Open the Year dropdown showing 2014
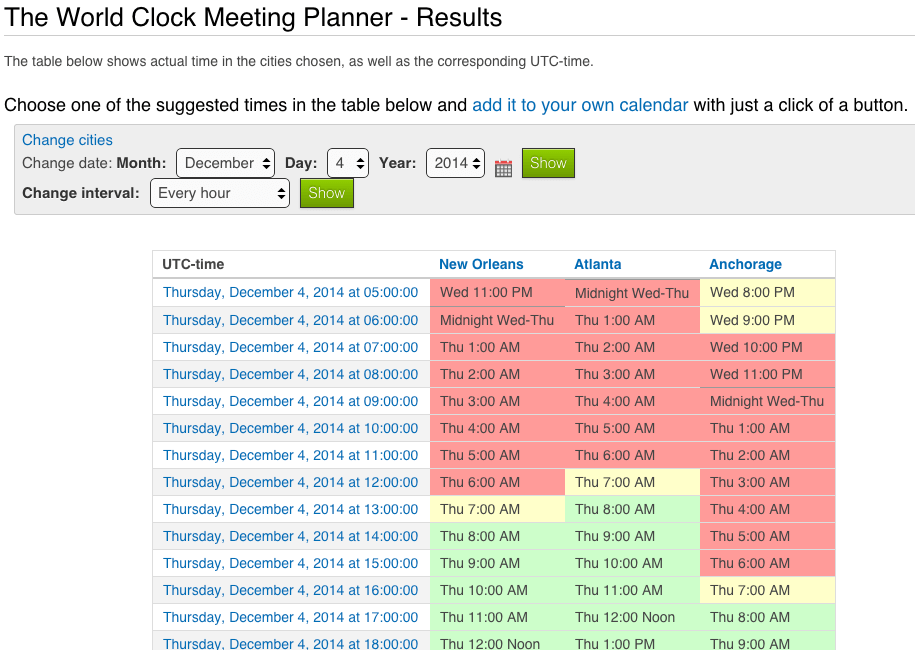The width and height of the screenshot is (915, 650). click(x=456, y=163)
